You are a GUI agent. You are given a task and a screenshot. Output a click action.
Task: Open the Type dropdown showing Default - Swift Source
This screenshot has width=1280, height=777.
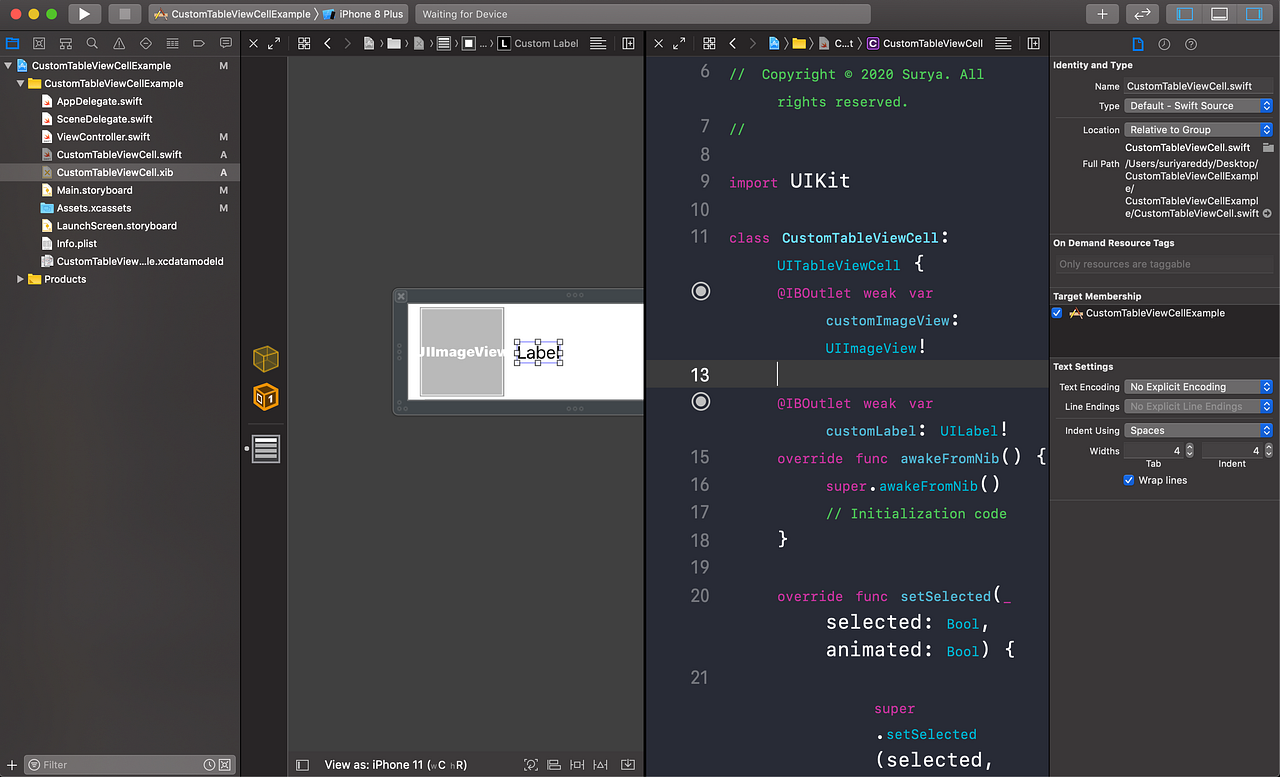tap(1197, 105)
